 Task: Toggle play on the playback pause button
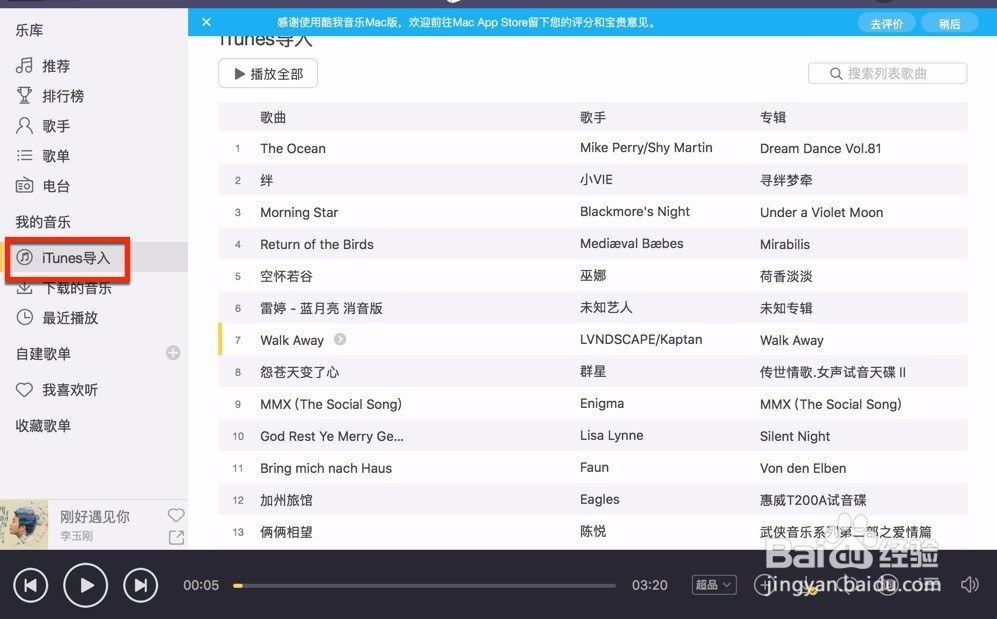coord(85,584)
